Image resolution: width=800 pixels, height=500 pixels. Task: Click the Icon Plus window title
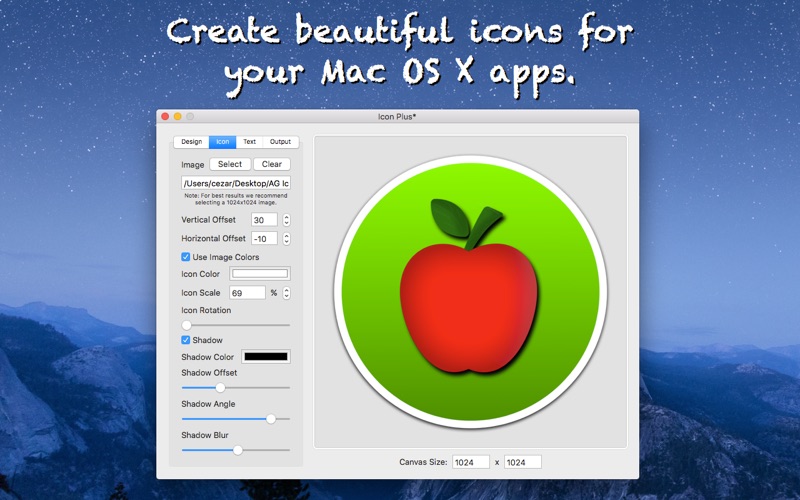(397, 117)
